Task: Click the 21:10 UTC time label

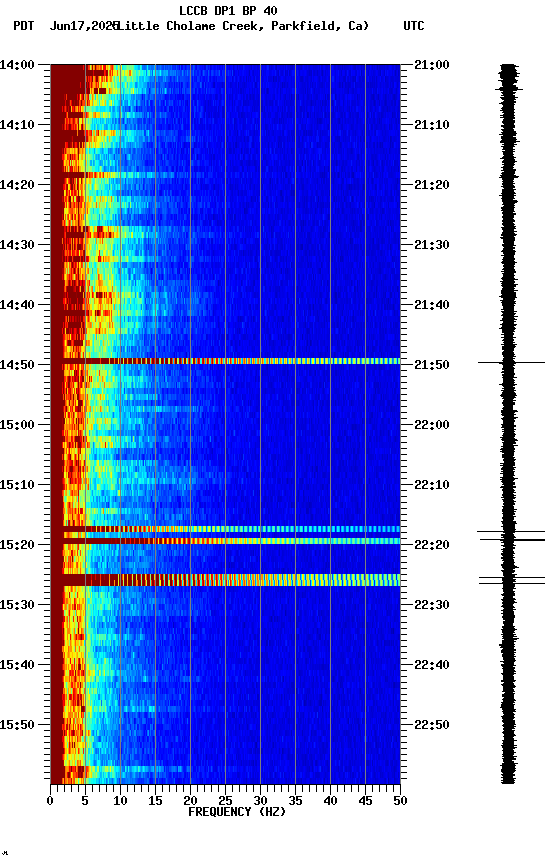Action: pos(432,125)
